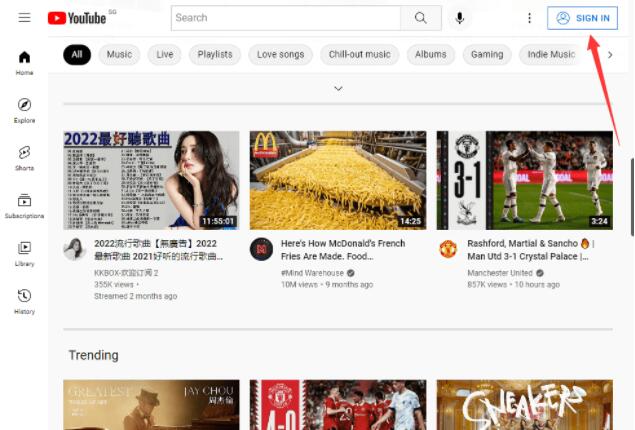This screenshot has height=430, width=635.
Task: Click the 3:24 duration badge
Action: (x=599, y=221)
